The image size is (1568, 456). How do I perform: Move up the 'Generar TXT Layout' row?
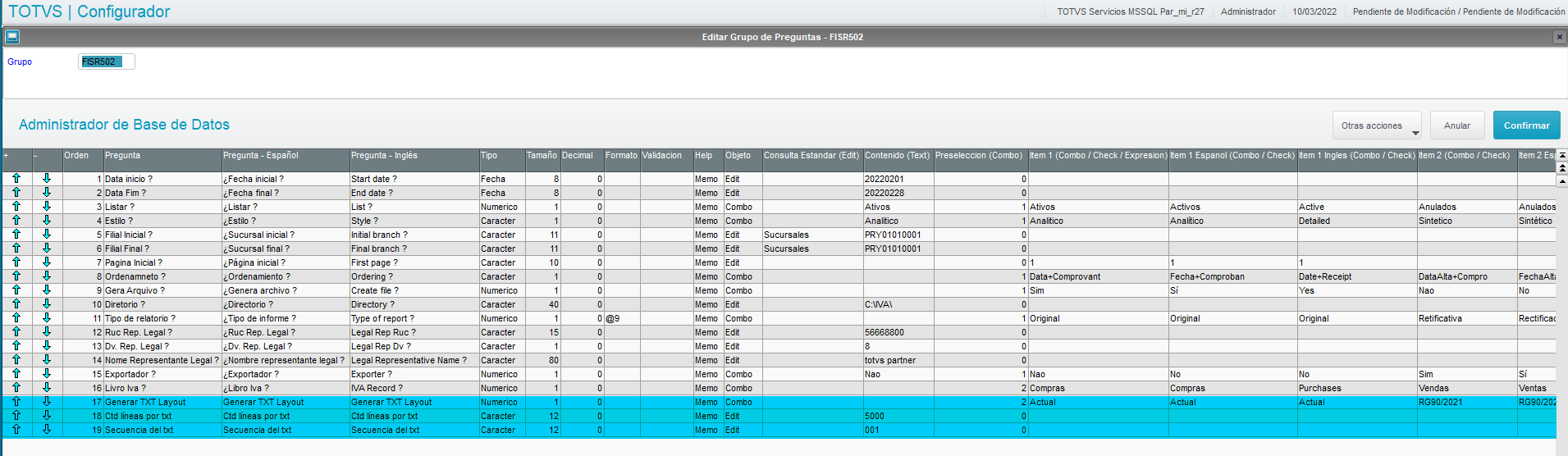(16, 401)
